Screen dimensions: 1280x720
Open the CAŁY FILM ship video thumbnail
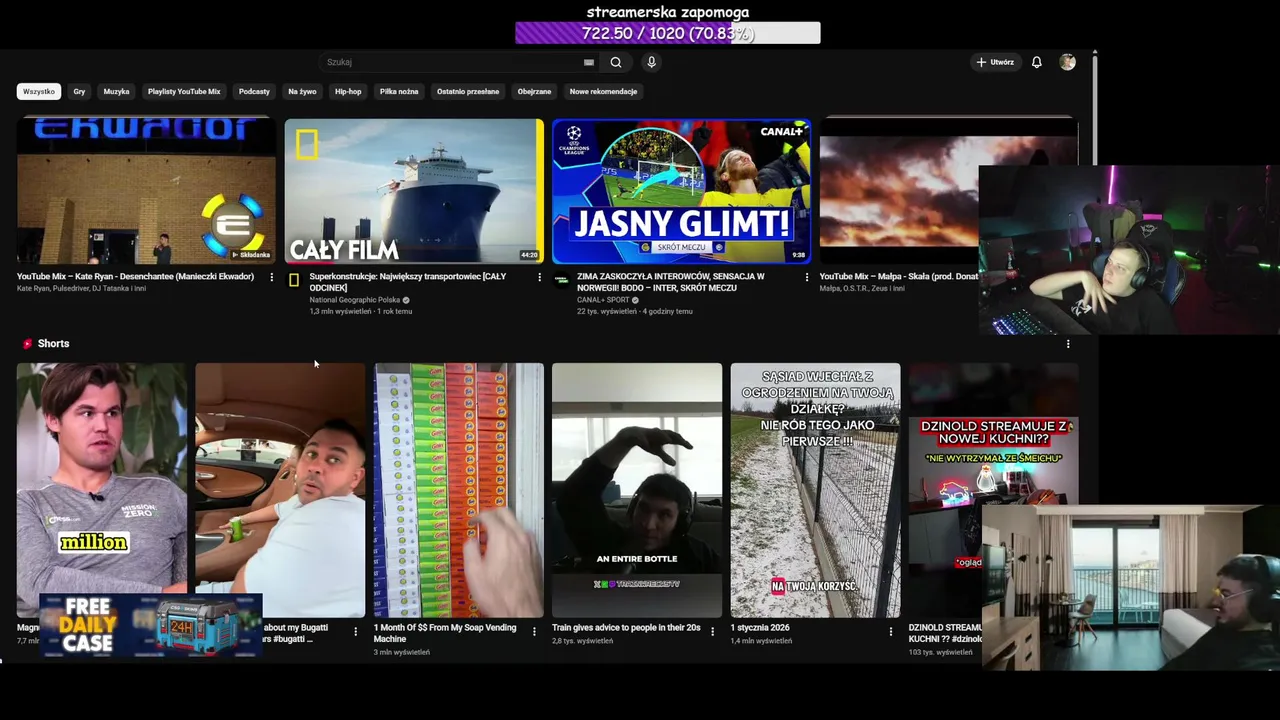[x=414, y=191]
